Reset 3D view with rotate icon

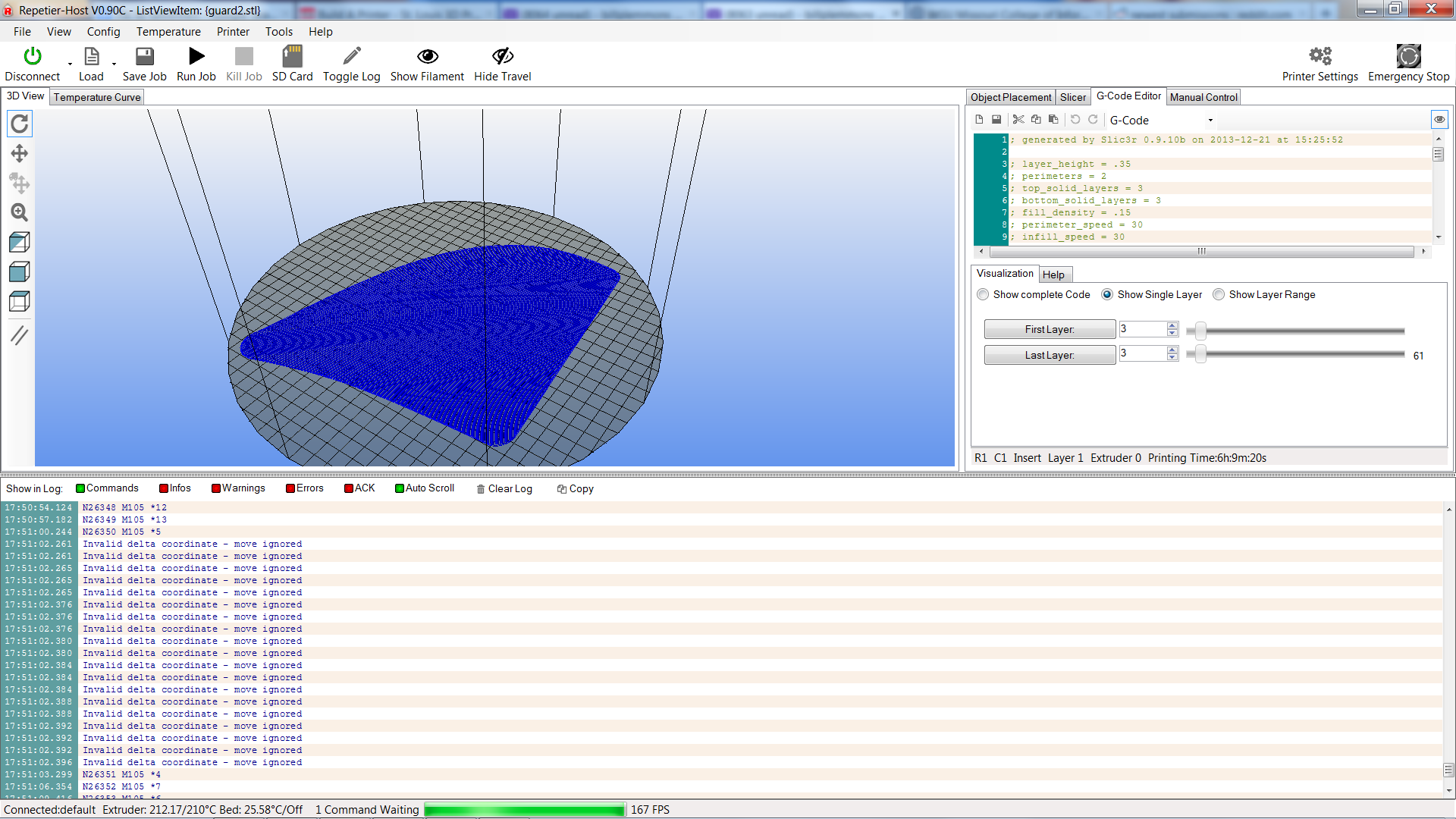[x=20, y=124]
